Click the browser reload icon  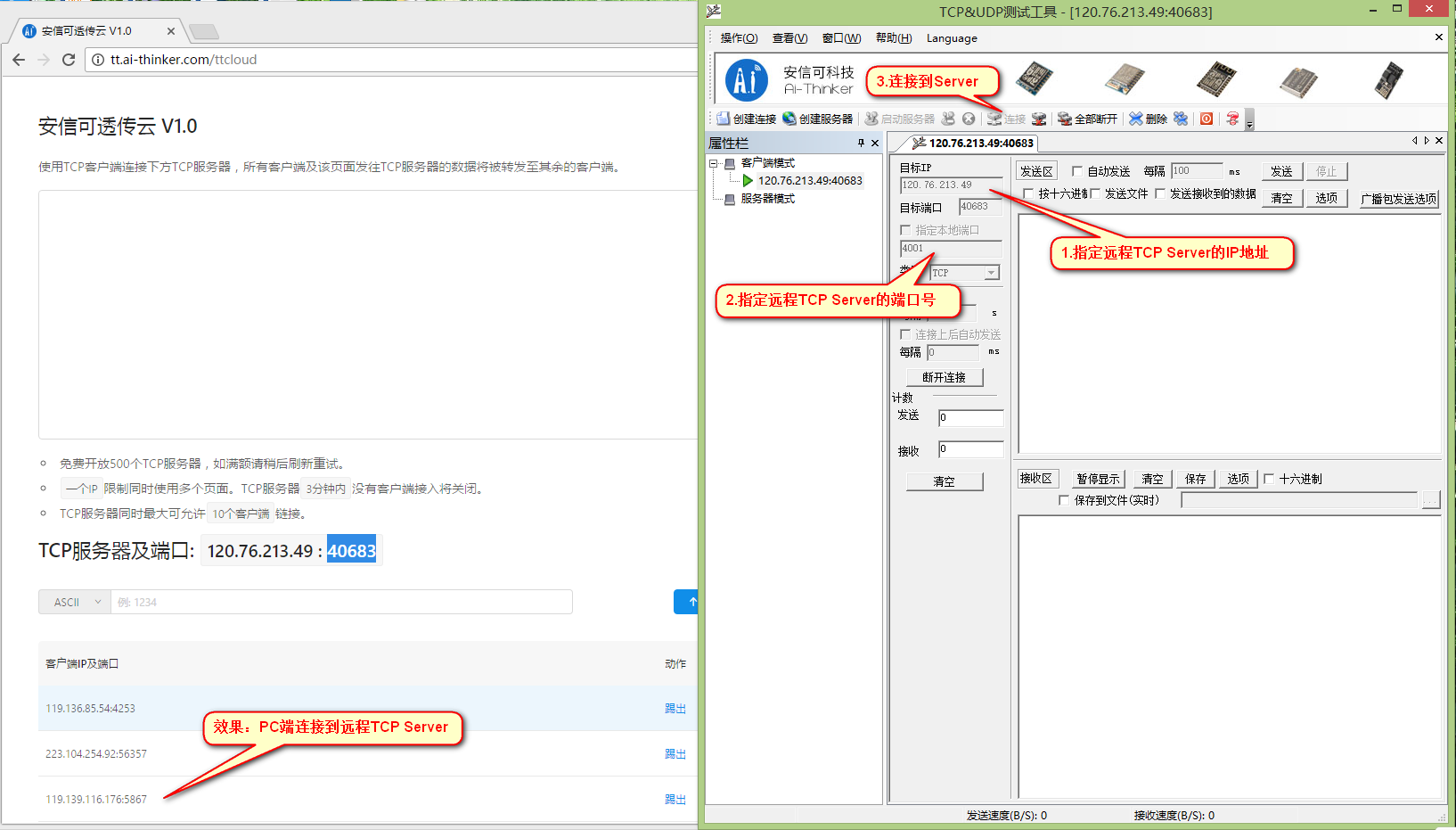tap(69, 60)
